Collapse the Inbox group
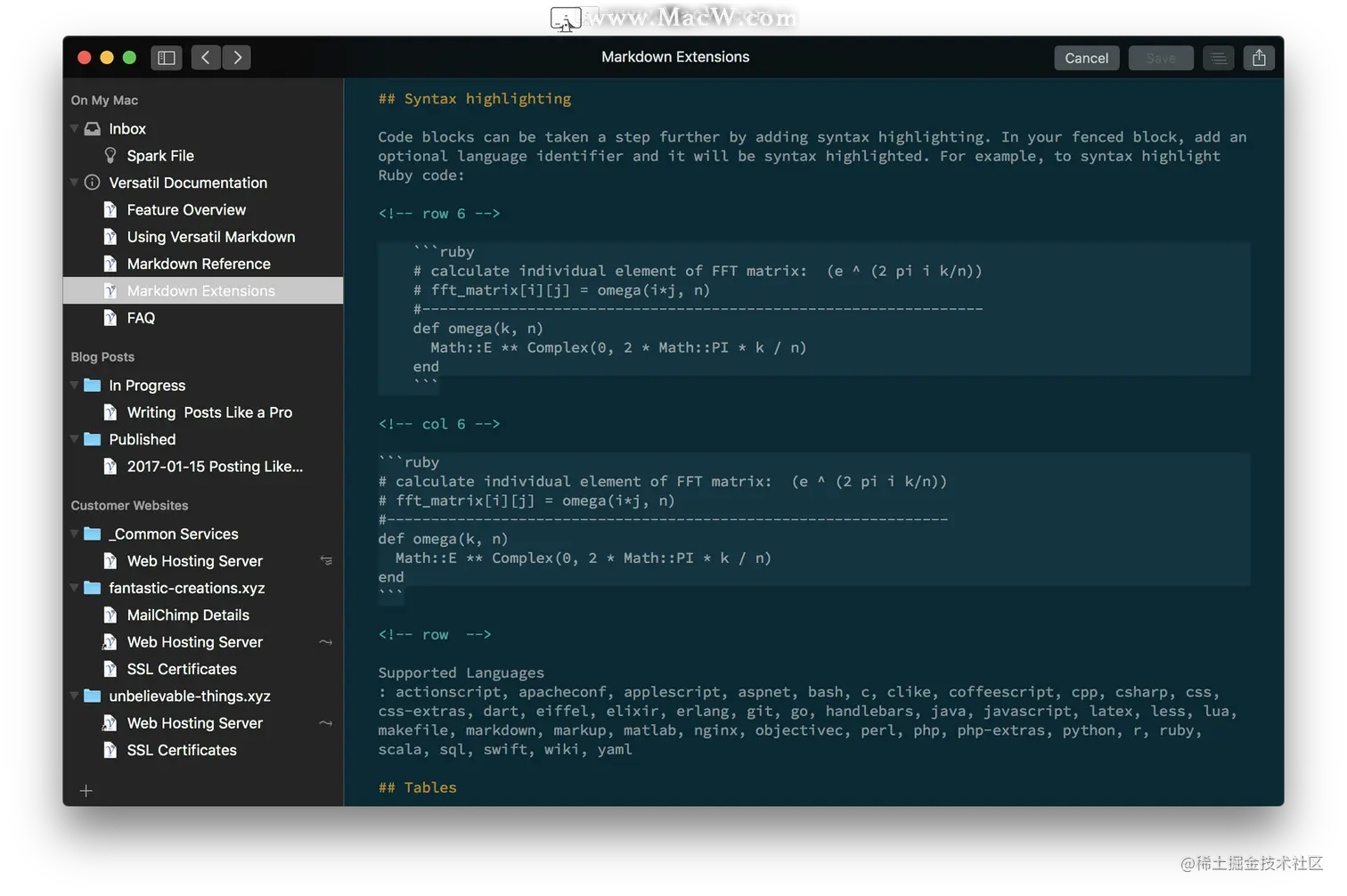 coord(75,129)
